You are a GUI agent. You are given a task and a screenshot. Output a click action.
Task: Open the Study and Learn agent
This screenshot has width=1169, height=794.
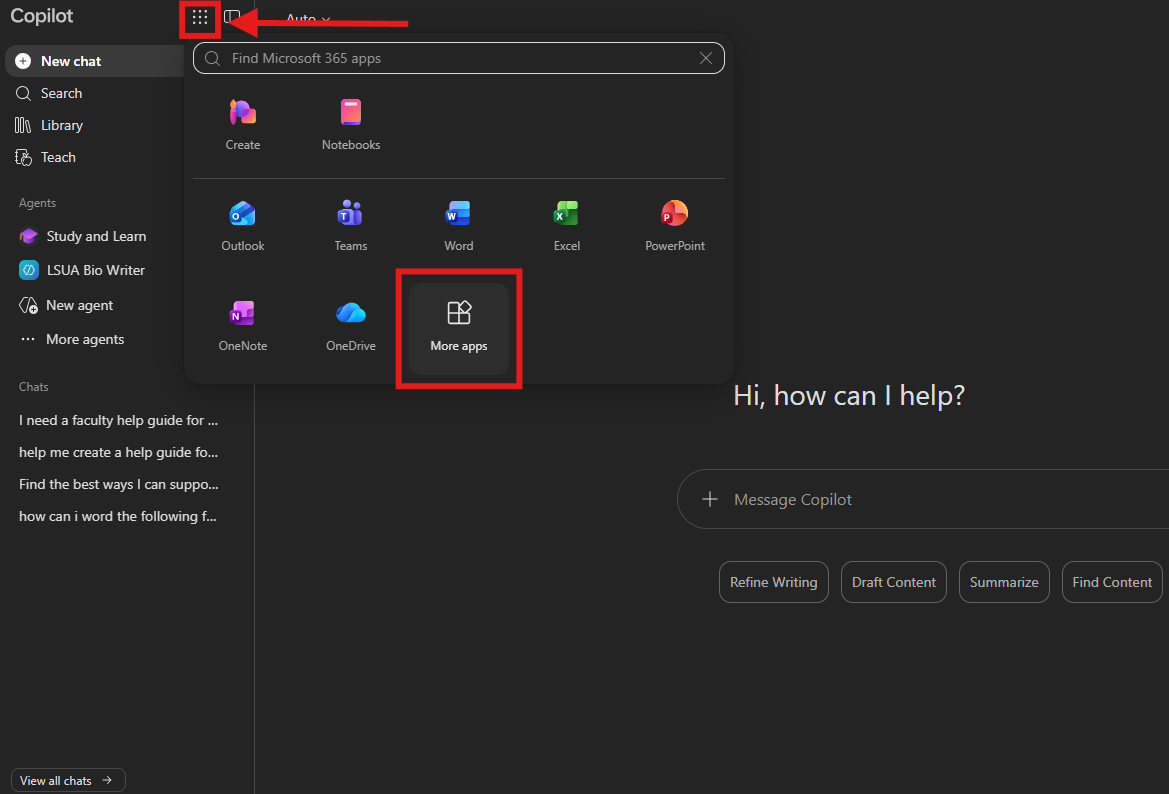tap(96, 236)
